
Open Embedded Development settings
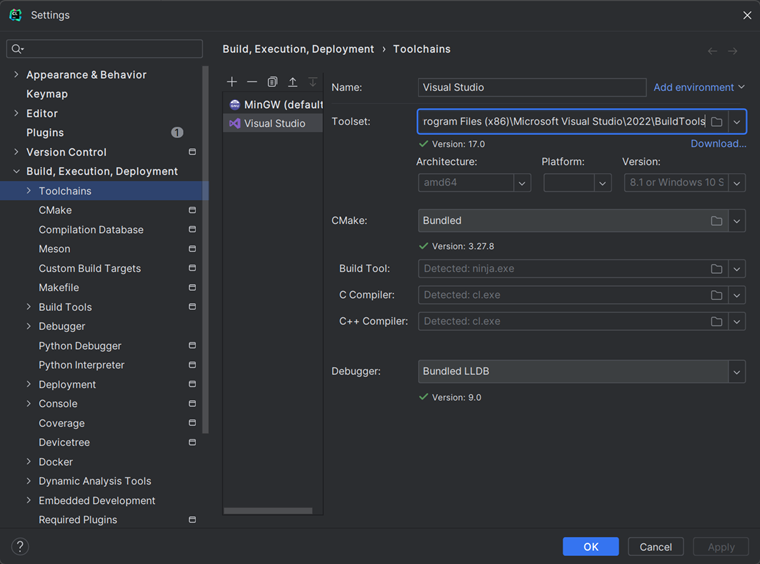coord(97,501)
